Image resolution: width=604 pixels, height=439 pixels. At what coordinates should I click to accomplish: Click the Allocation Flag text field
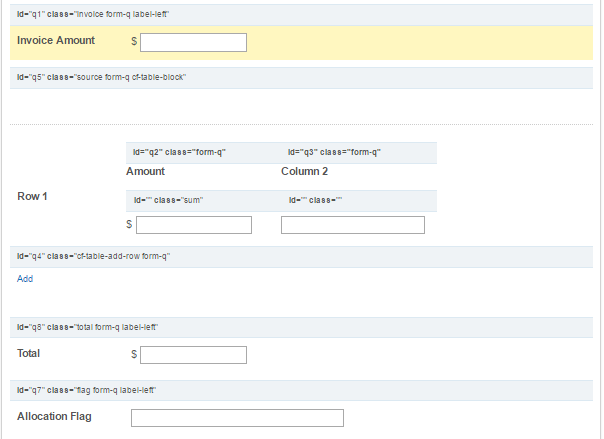tap(237, 417)
